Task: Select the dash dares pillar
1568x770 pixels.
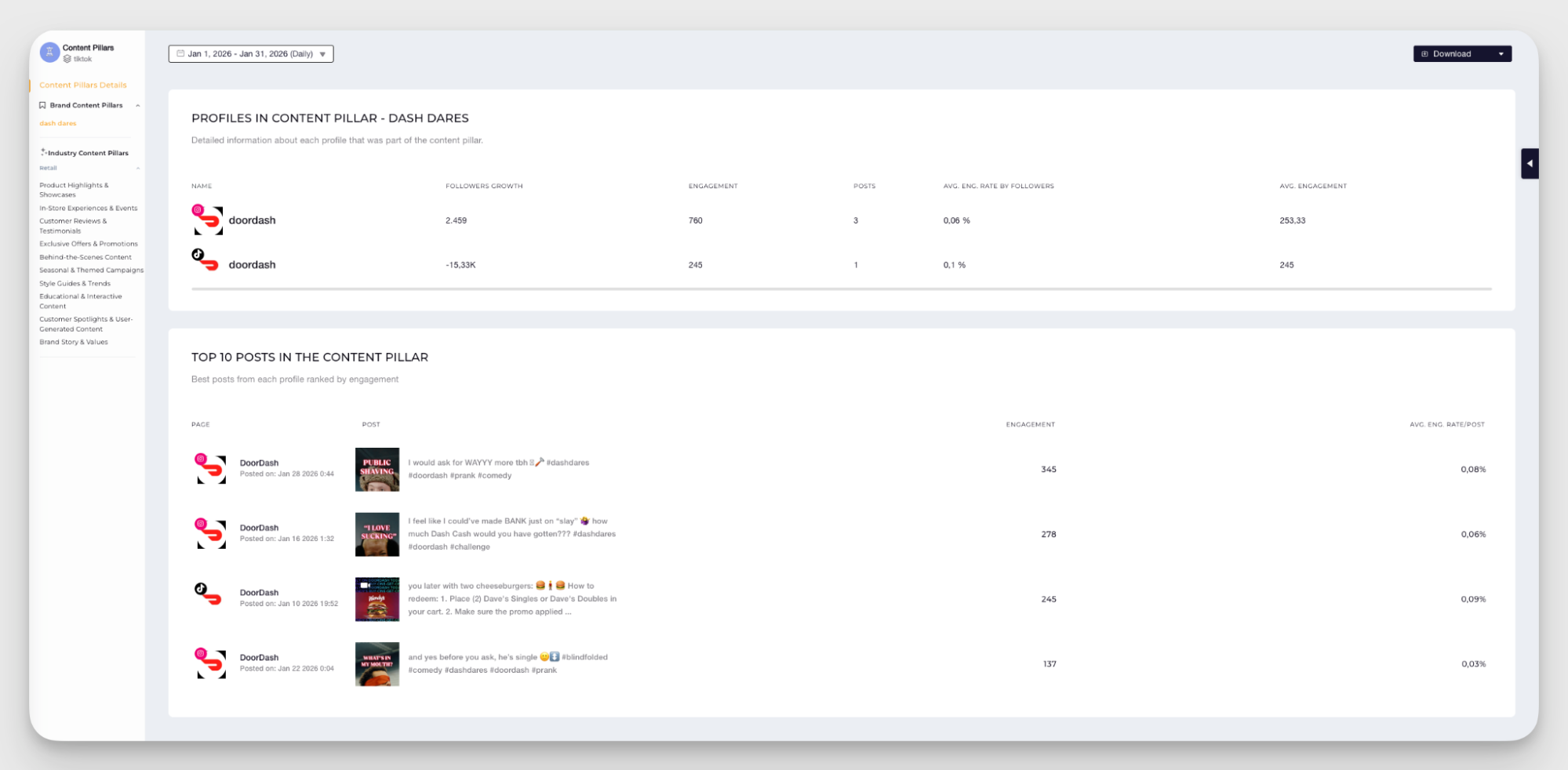Action: click(57, 122)
